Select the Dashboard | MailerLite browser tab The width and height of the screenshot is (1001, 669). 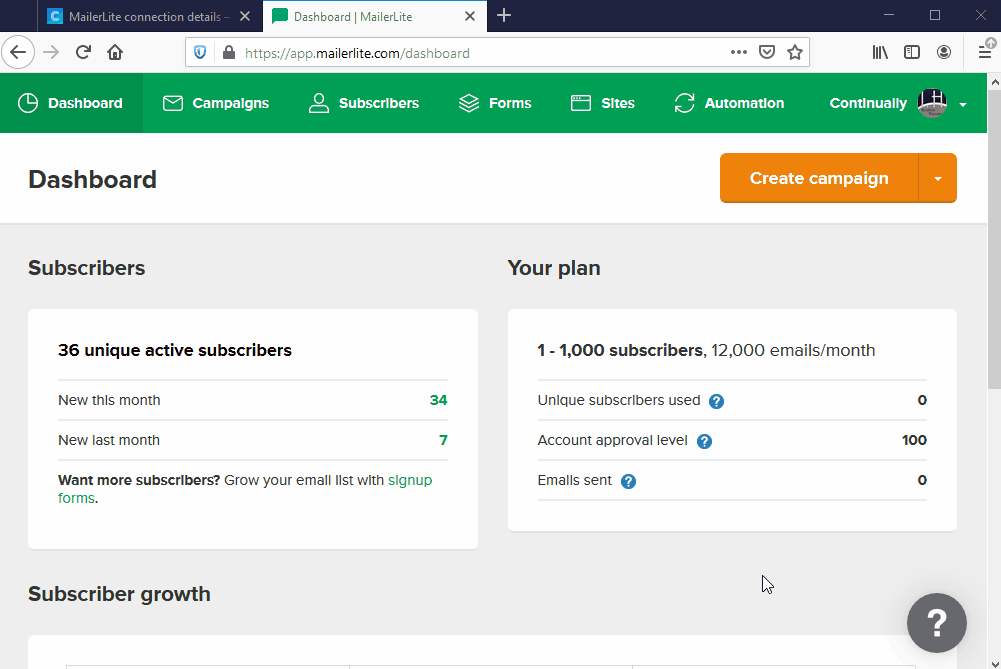click(x=375, y=16)
